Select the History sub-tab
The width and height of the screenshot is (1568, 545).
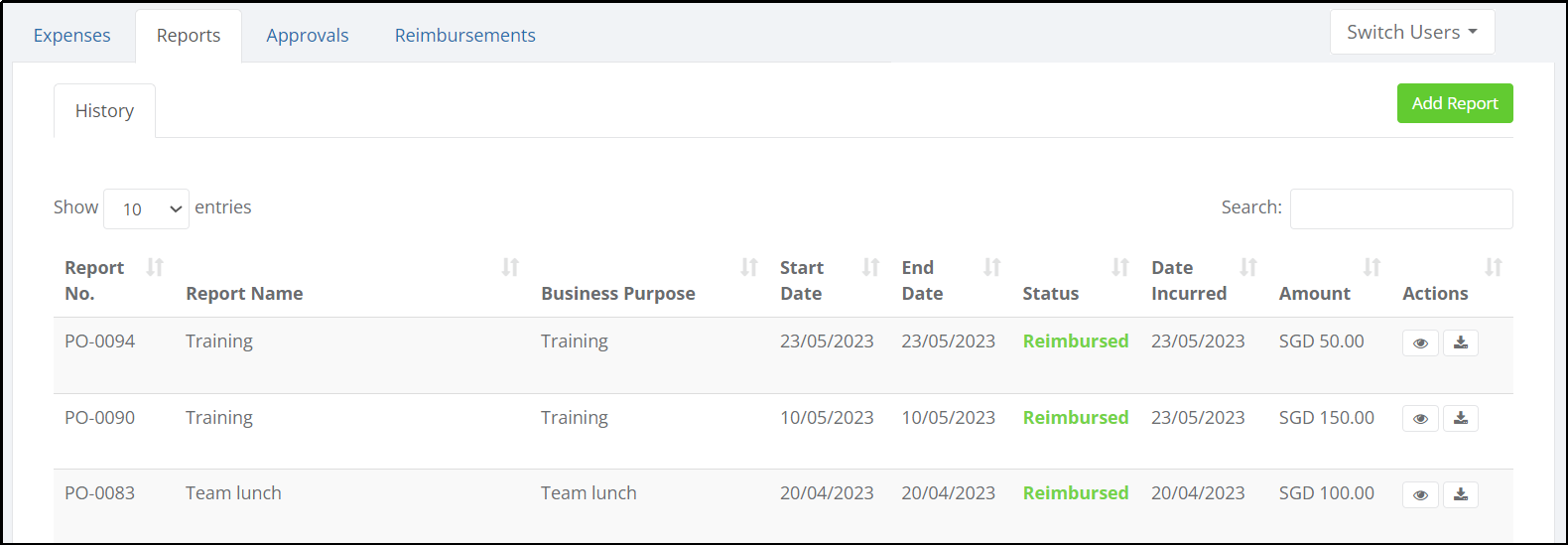pos(104,111)
